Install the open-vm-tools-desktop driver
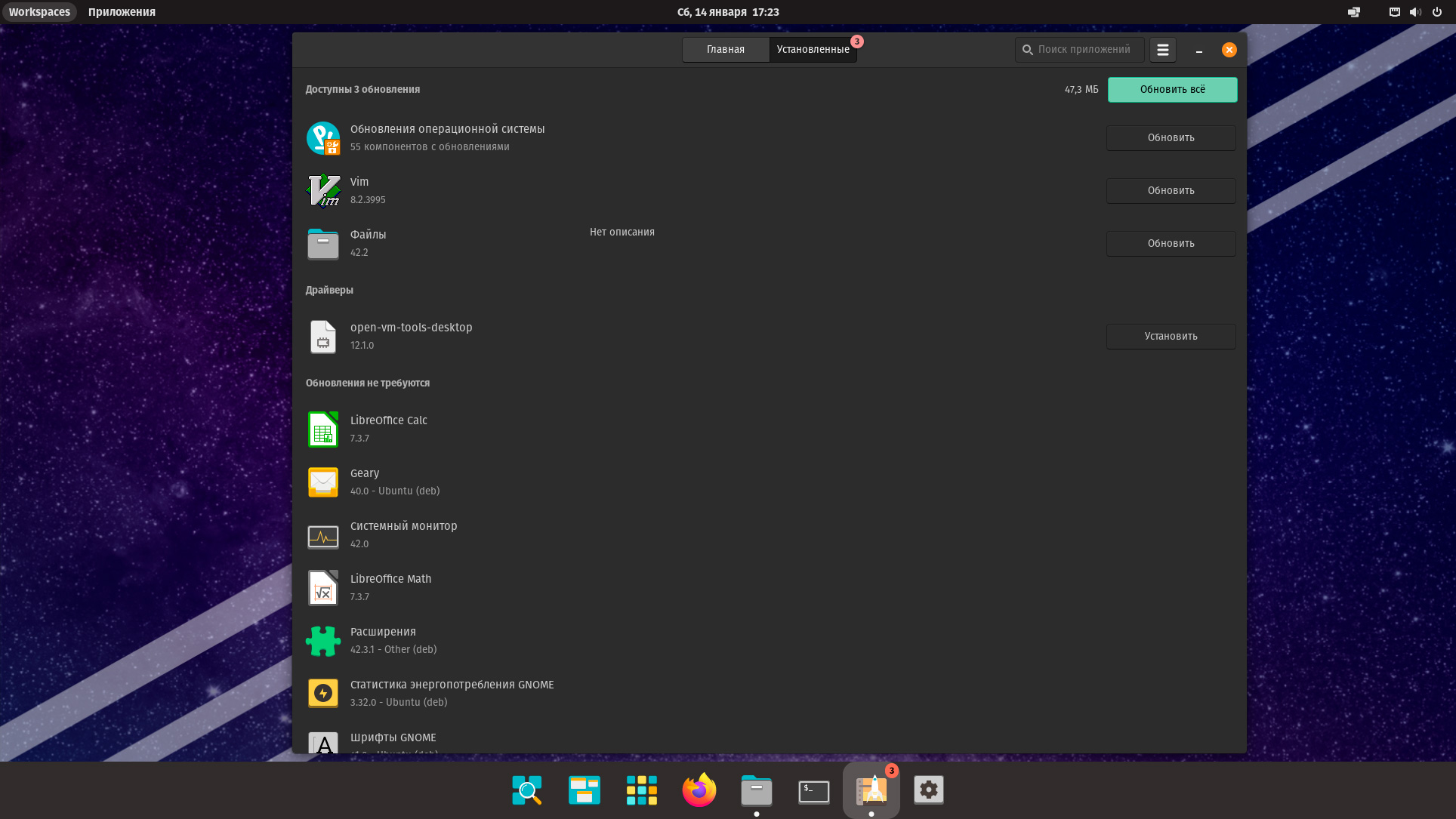This screenshot has width=1456, height=819. (x=1171, y=337)
